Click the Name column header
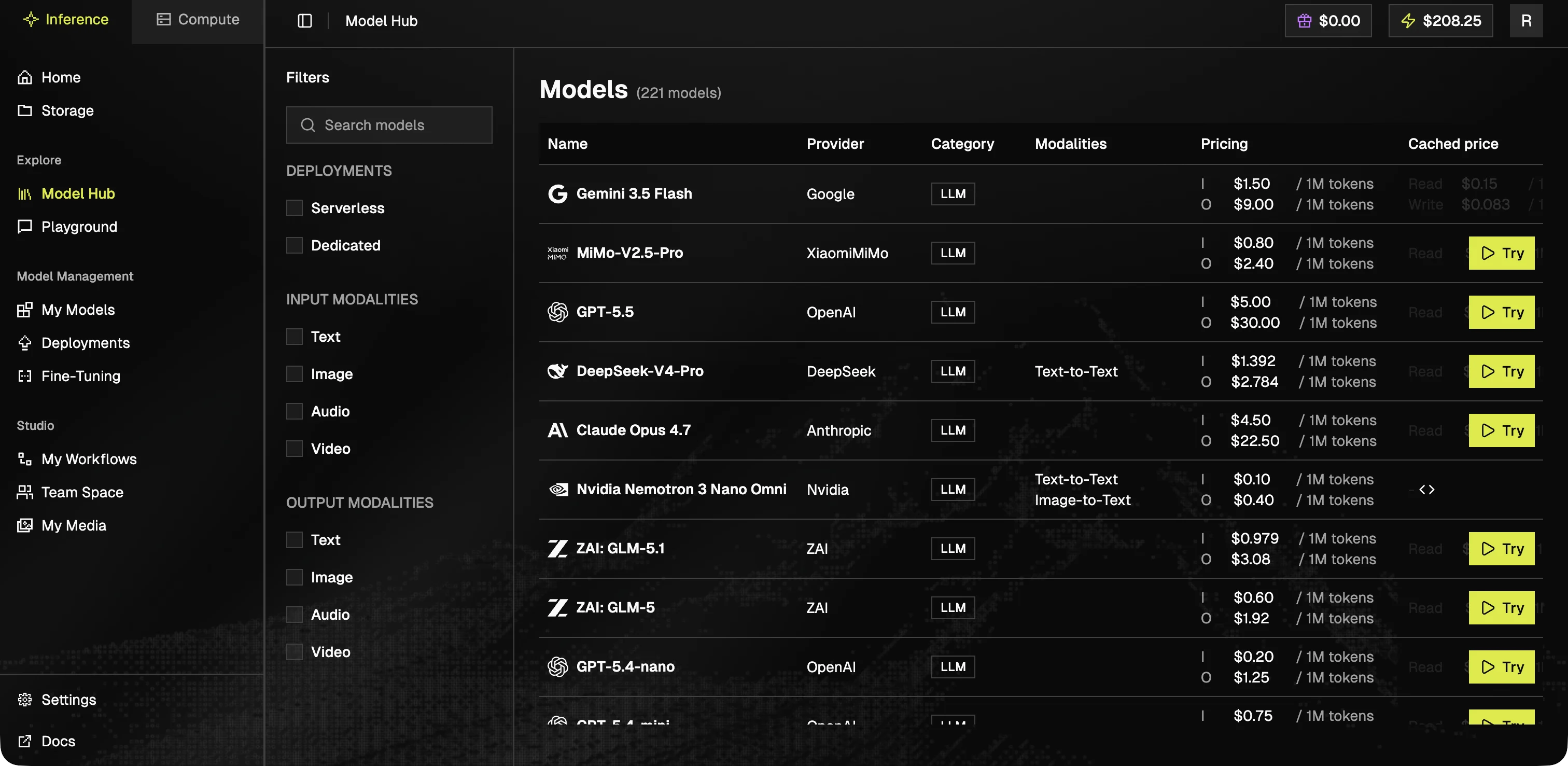The width and height of the screenshot is (1568, 766). [567, 144]
